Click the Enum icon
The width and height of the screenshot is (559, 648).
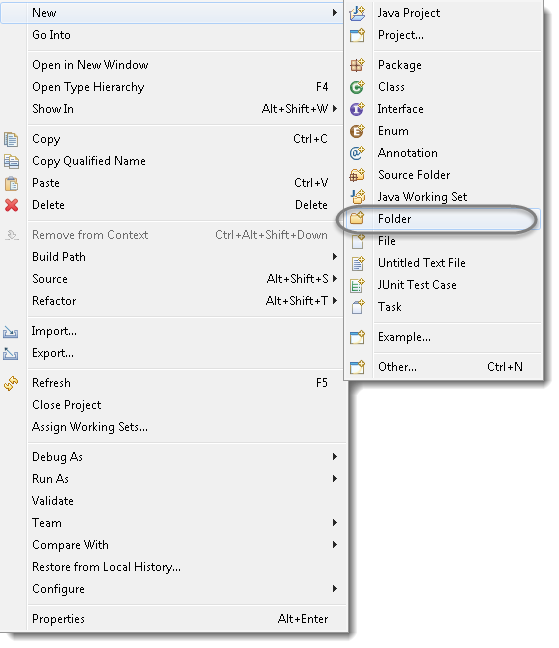tap(357, 131)
